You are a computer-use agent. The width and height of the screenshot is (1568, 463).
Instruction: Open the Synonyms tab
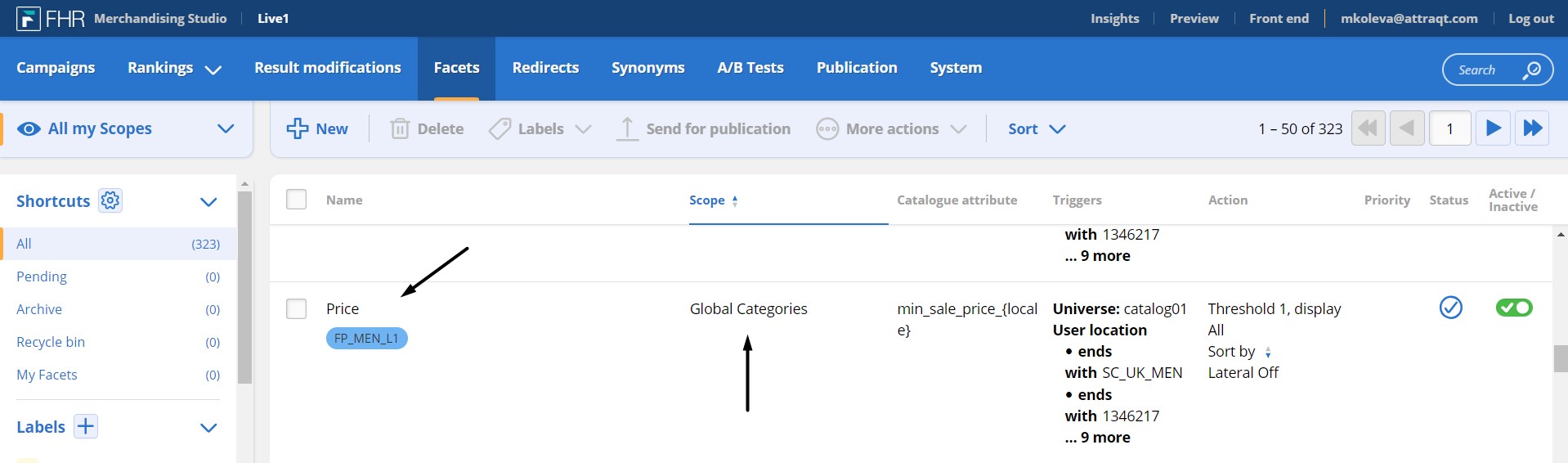pos(647,68)
